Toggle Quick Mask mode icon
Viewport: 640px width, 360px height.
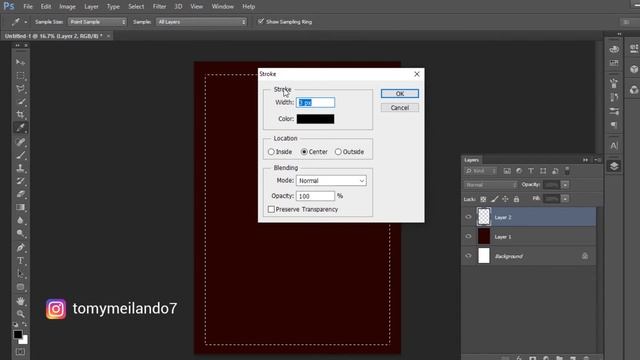(x=20, y=352)
